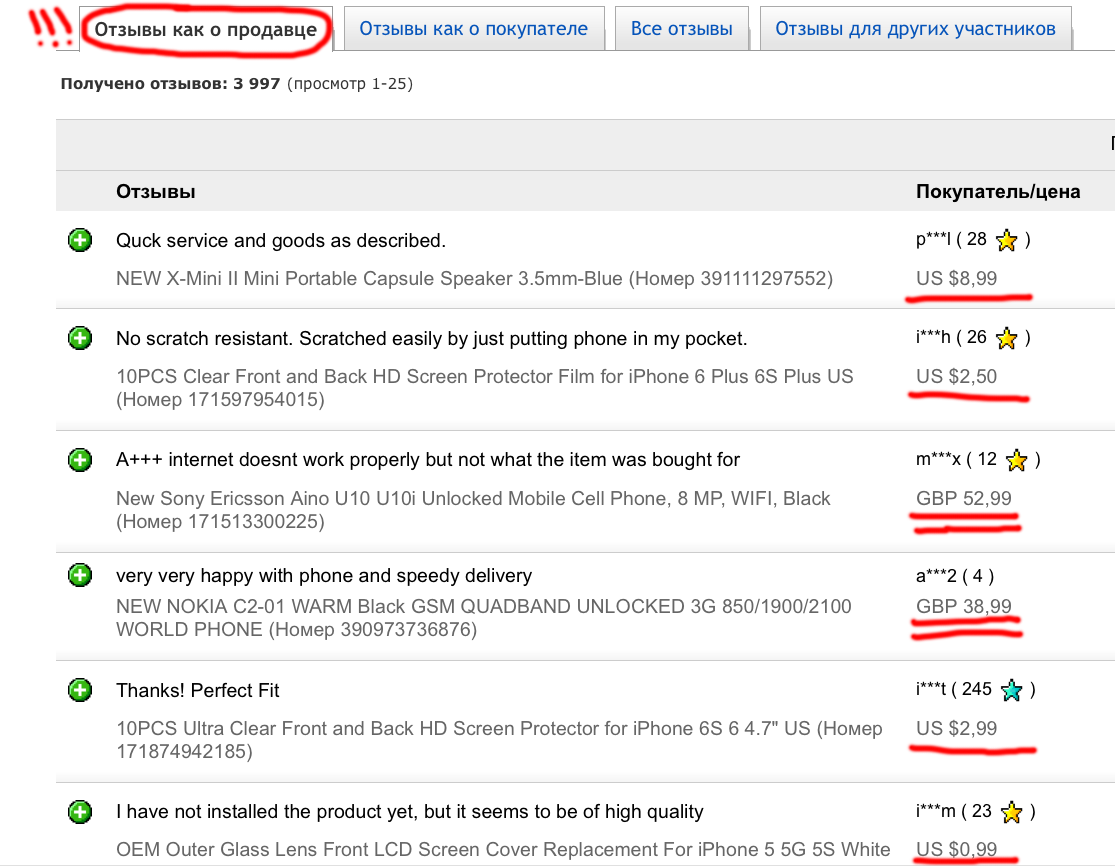Switch to 'Отзывы как о покупателе' tab

point(473,29)
